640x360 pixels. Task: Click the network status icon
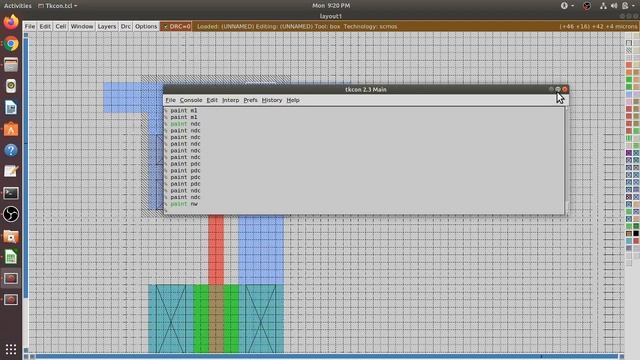click(603, 5)
